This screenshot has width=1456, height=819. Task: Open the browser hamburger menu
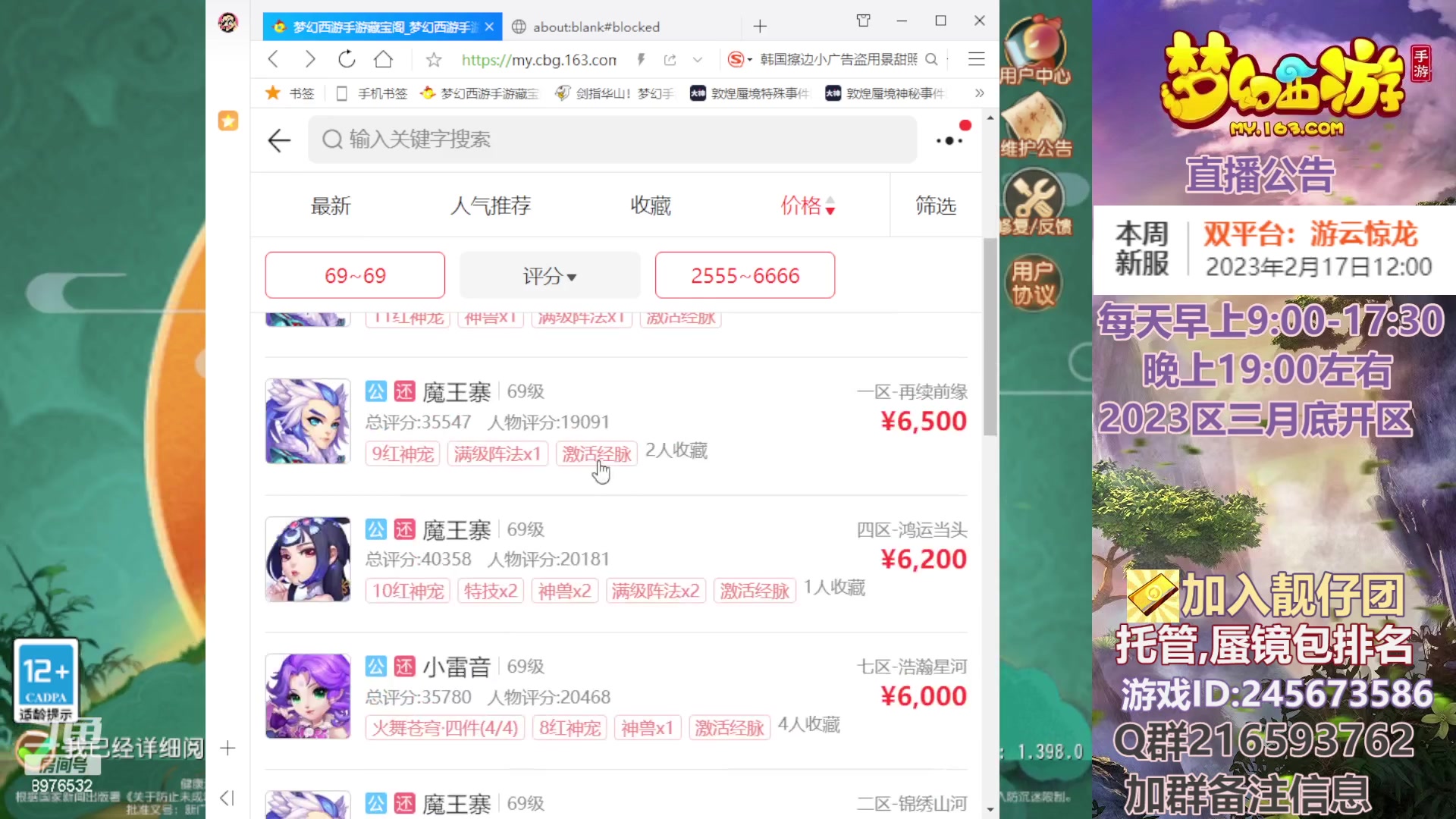[977, 59]
